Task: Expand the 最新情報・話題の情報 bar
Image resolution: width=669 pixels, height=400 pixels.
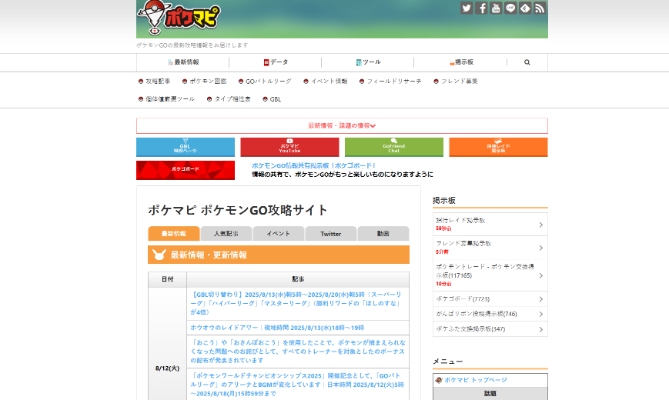Action: pos(342,126)
